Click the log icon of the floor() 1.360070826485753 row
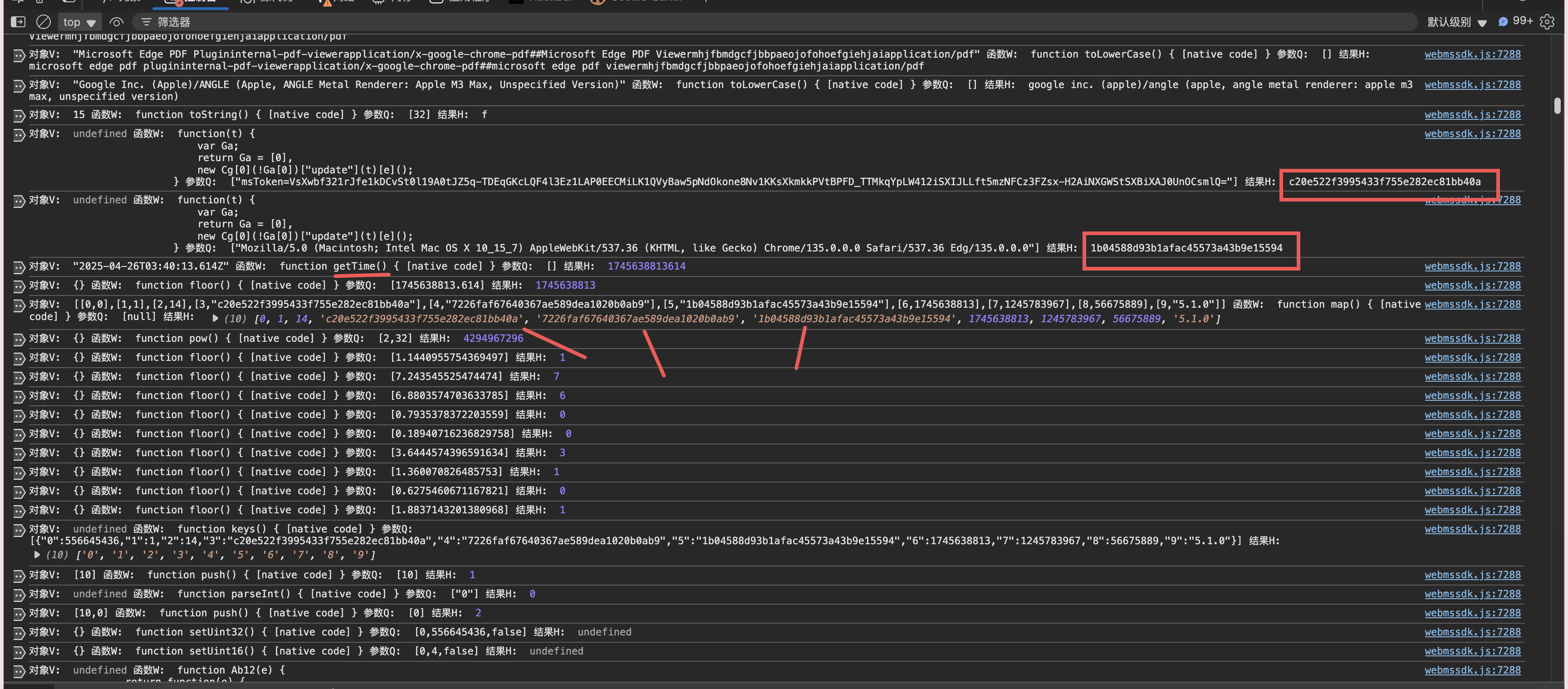The width and height of the screenshot is (1568, 689). point(19,473)
